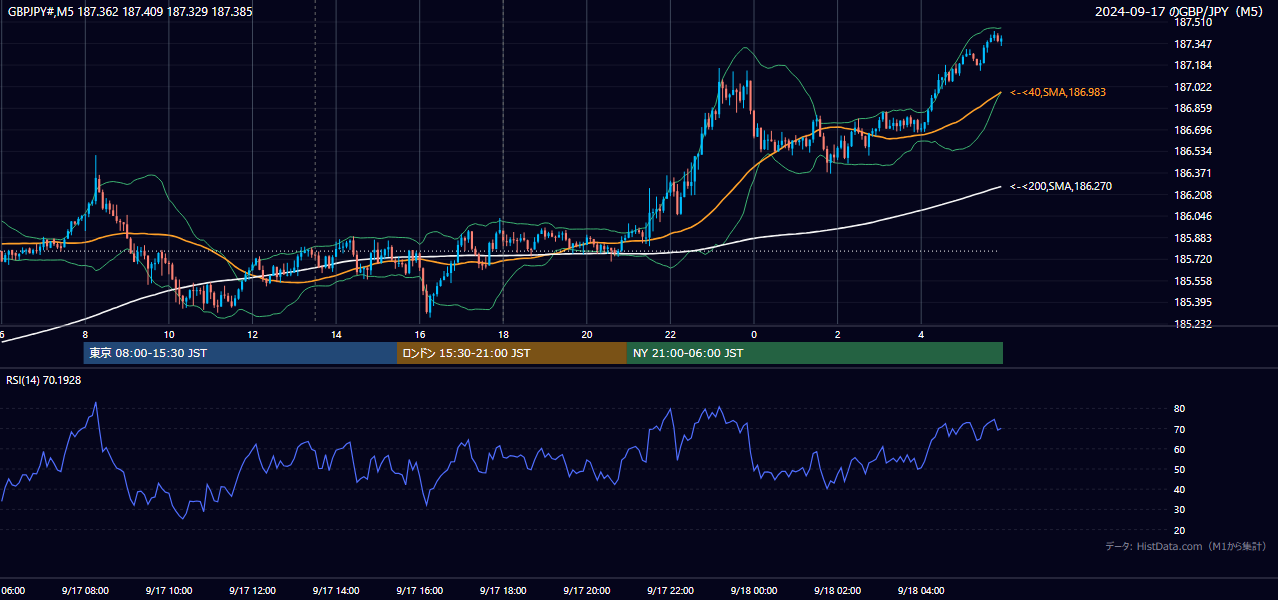Select the 東京 08:00-15:30 JST session bar
Screen dimensions: 1278x600
(240, 353)
